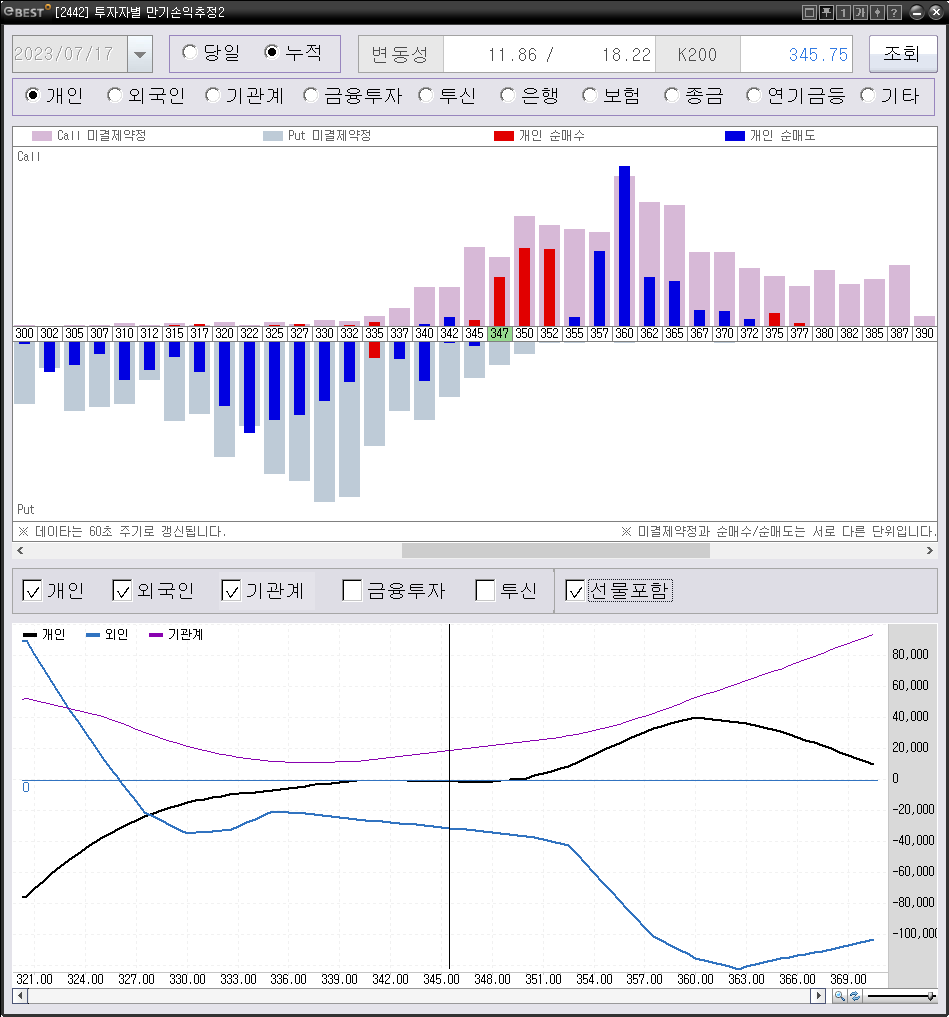Open the date dropdown arrow
Screen dimensions: 949x1017
tap(140, 54)
